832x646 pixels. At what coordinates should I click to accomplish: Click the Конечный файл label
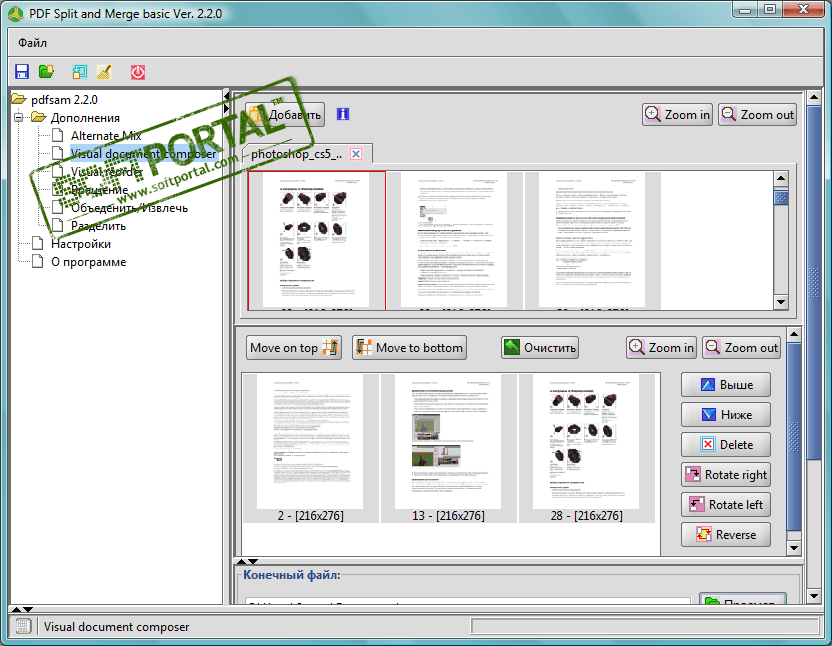[x=292, y=575]
